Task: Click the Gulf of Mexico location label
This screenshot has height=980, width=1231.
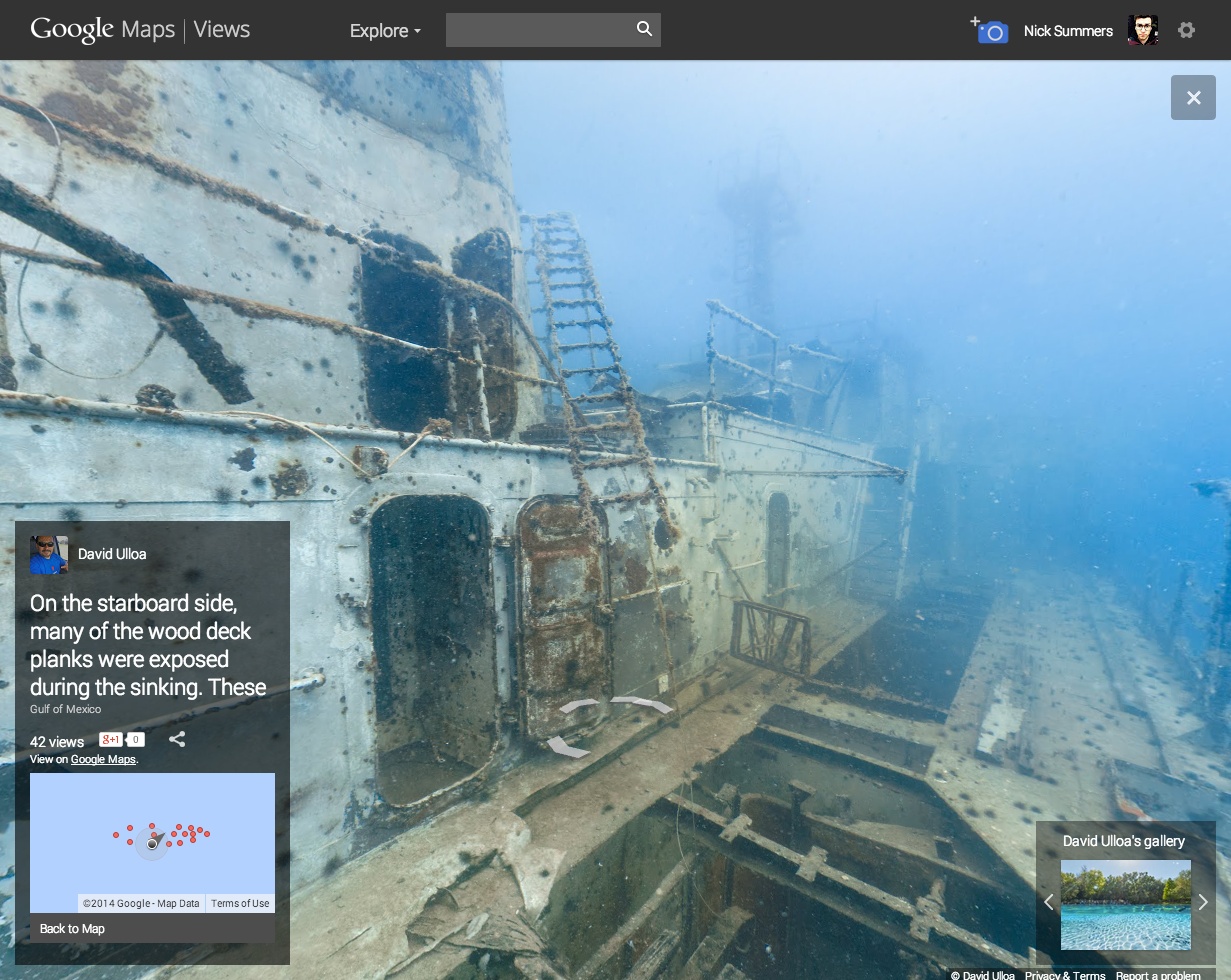Action: coord(65,709)
